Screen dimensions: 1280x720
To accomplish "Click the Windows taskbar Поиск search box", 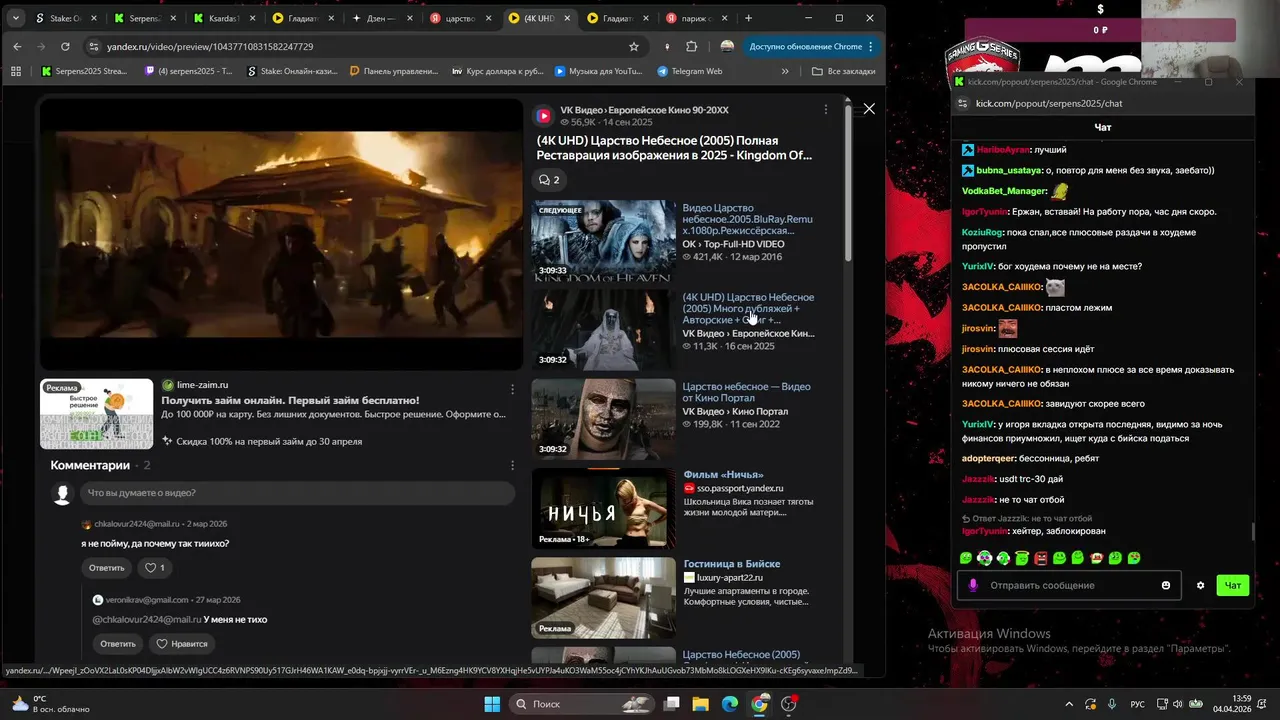I will pyautogui.click(x=580, y=704).
